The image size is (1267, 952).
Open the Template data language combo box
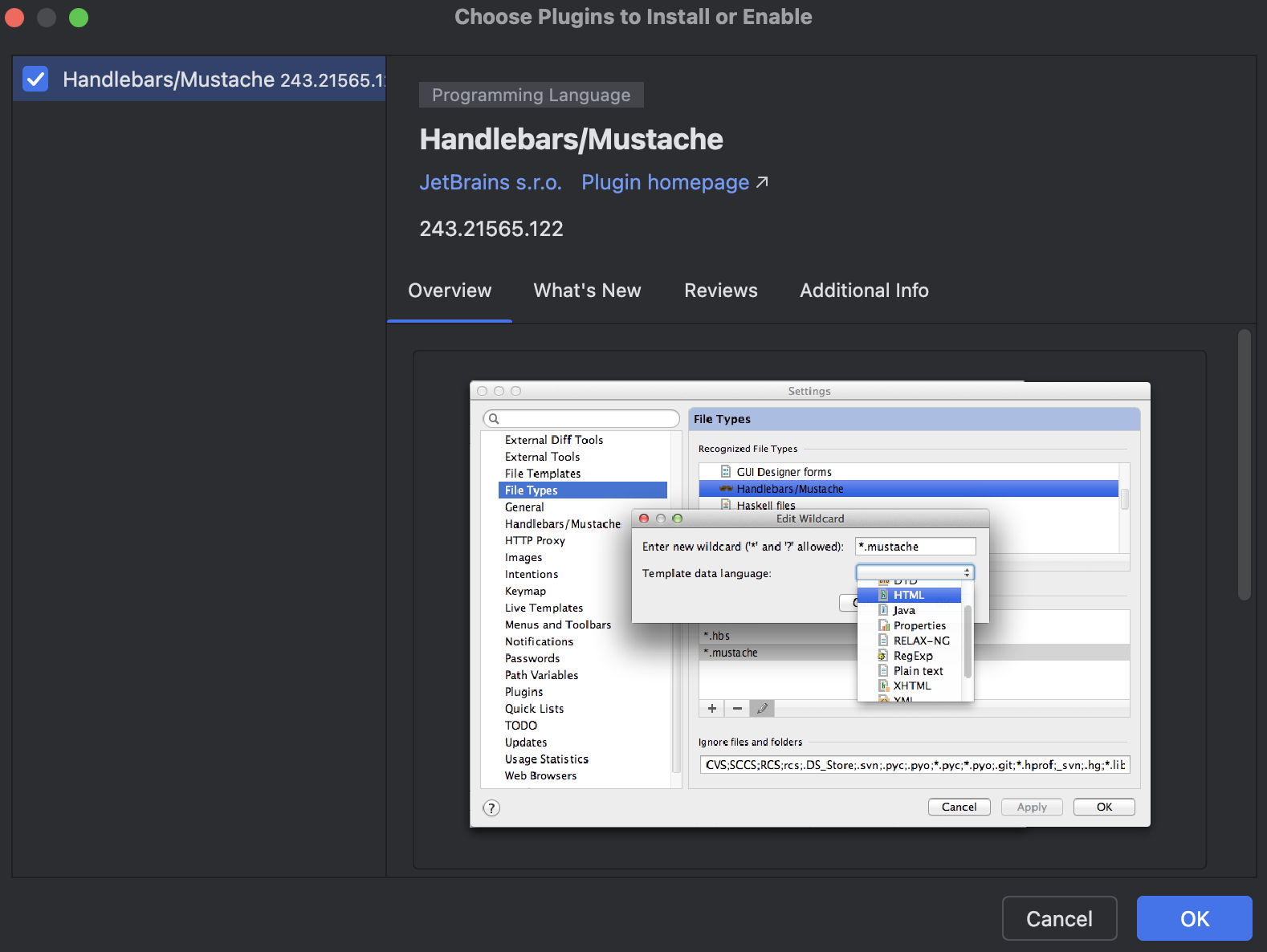915,572
